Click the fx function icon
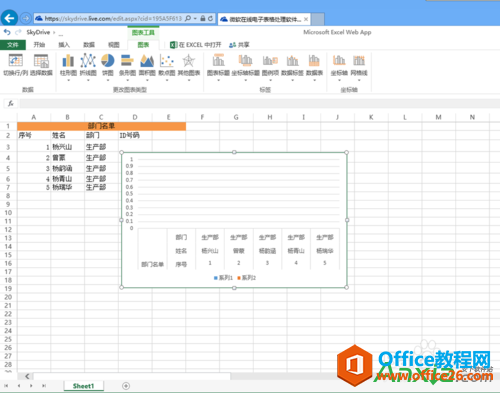The width and height of the screenshot is (500, 393). [11, 103]
